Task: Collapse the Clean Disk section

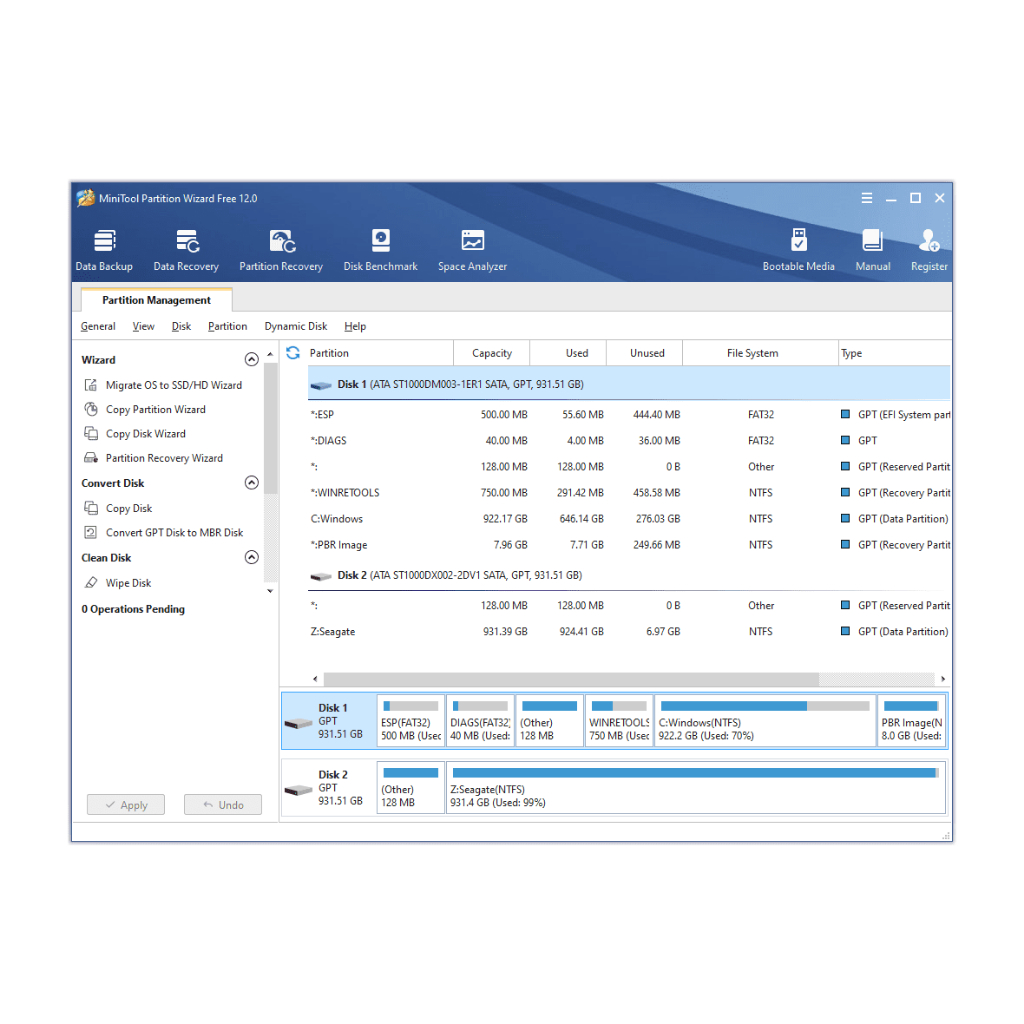Action: 251,557
